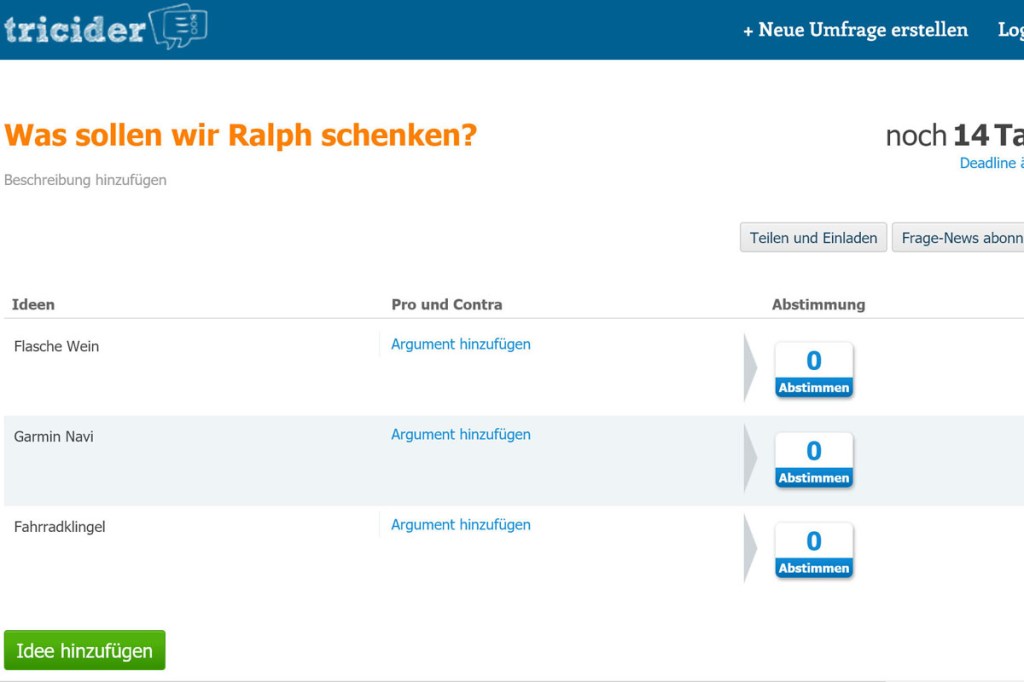
Task: Click the Deadline link under the countdown
Action: click(x=991, y=163)
